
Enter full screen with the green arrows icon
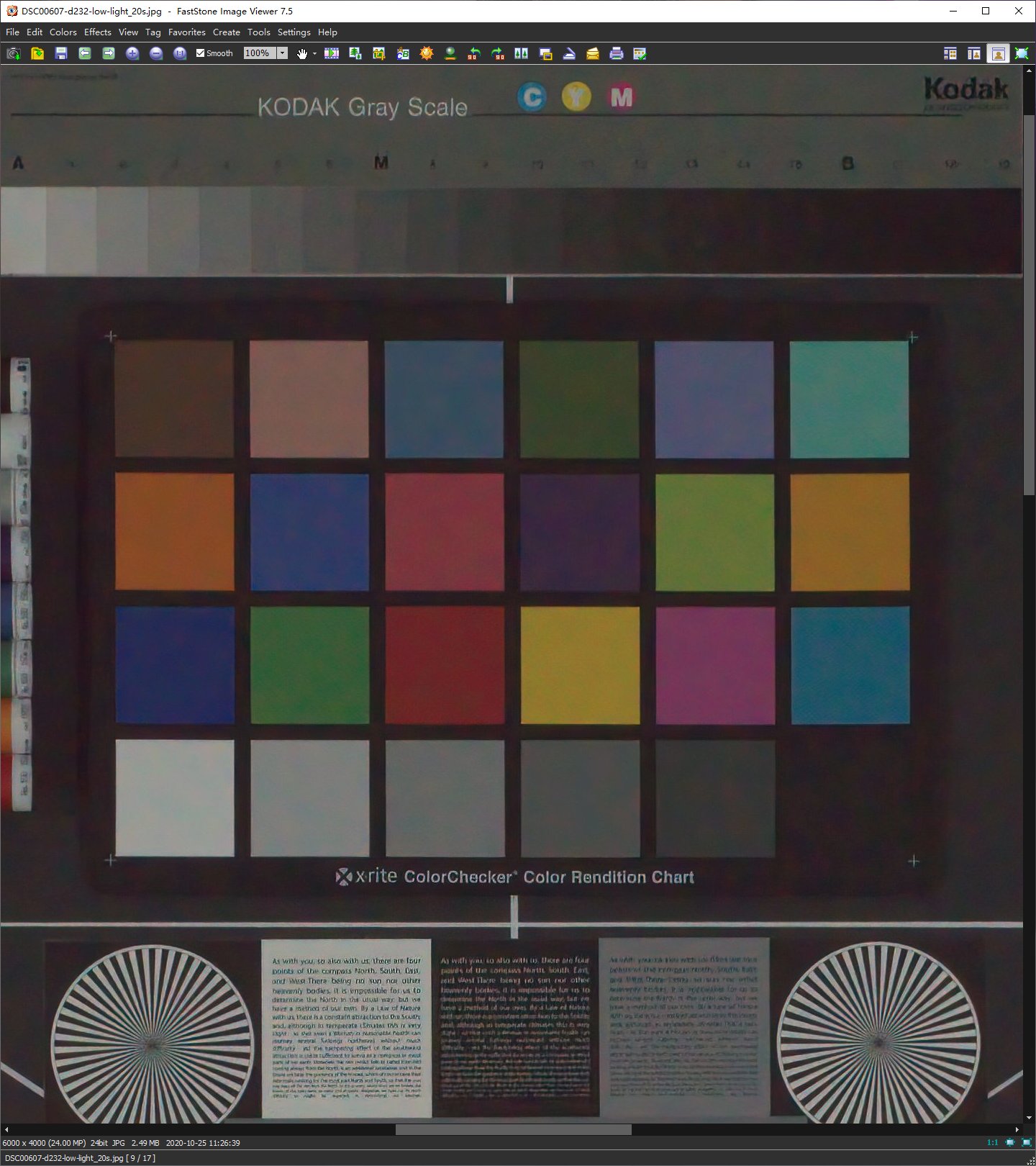click(1022, 53)
